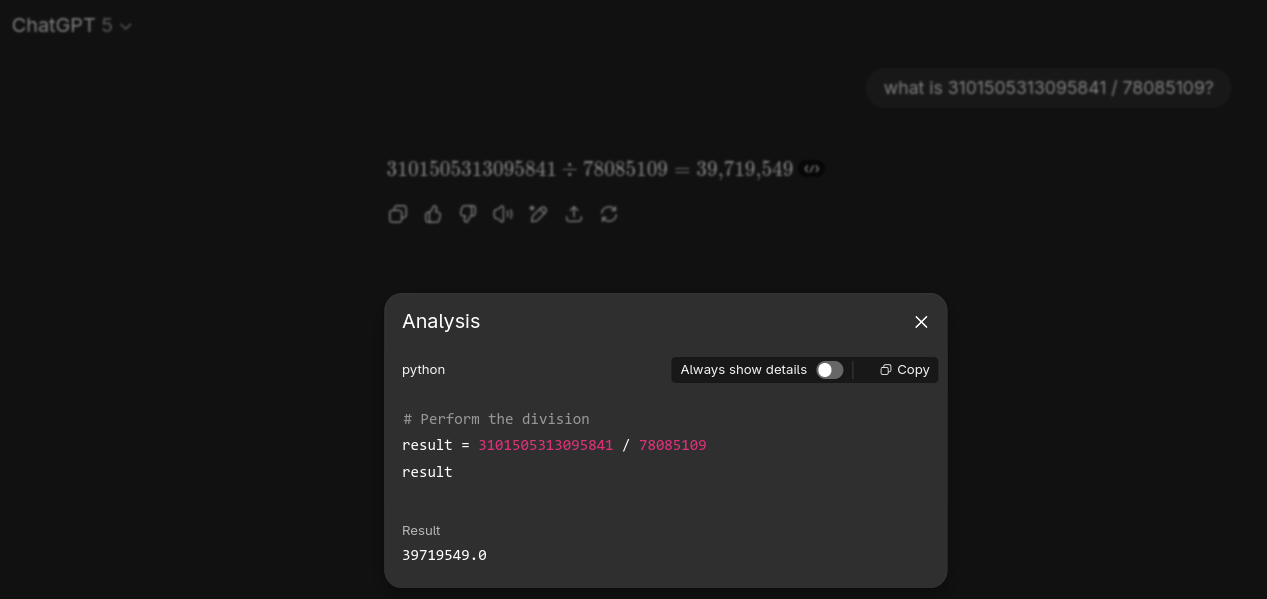Give the response a thumbs up

[433, 214]
